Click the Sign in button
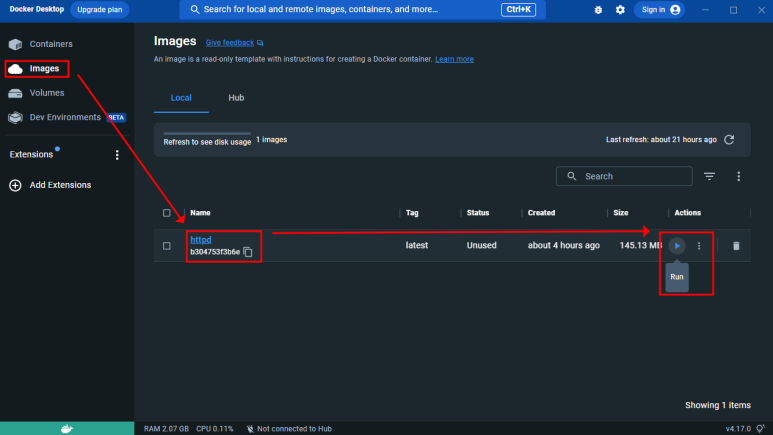 (660, 10)
